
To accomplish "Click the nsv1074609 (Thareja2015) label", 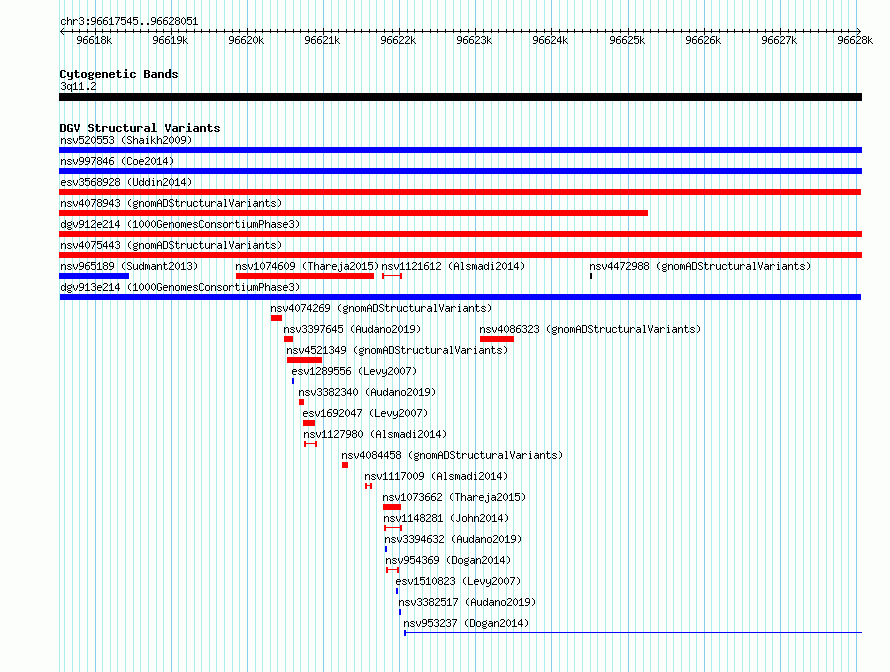I will click(x=307, y=266).
